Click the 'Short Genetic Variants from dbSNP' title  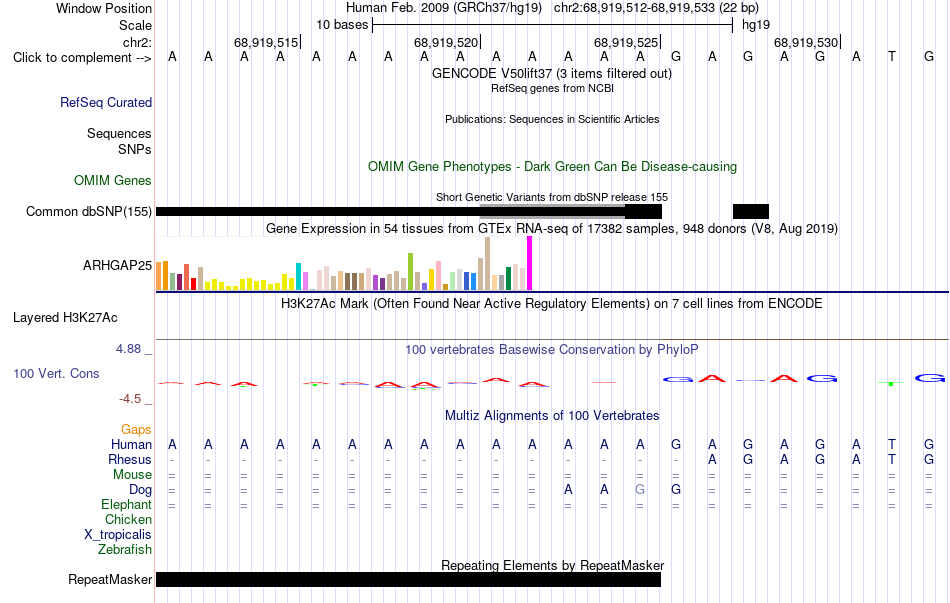pyautogui.click(x=552, y=198)
